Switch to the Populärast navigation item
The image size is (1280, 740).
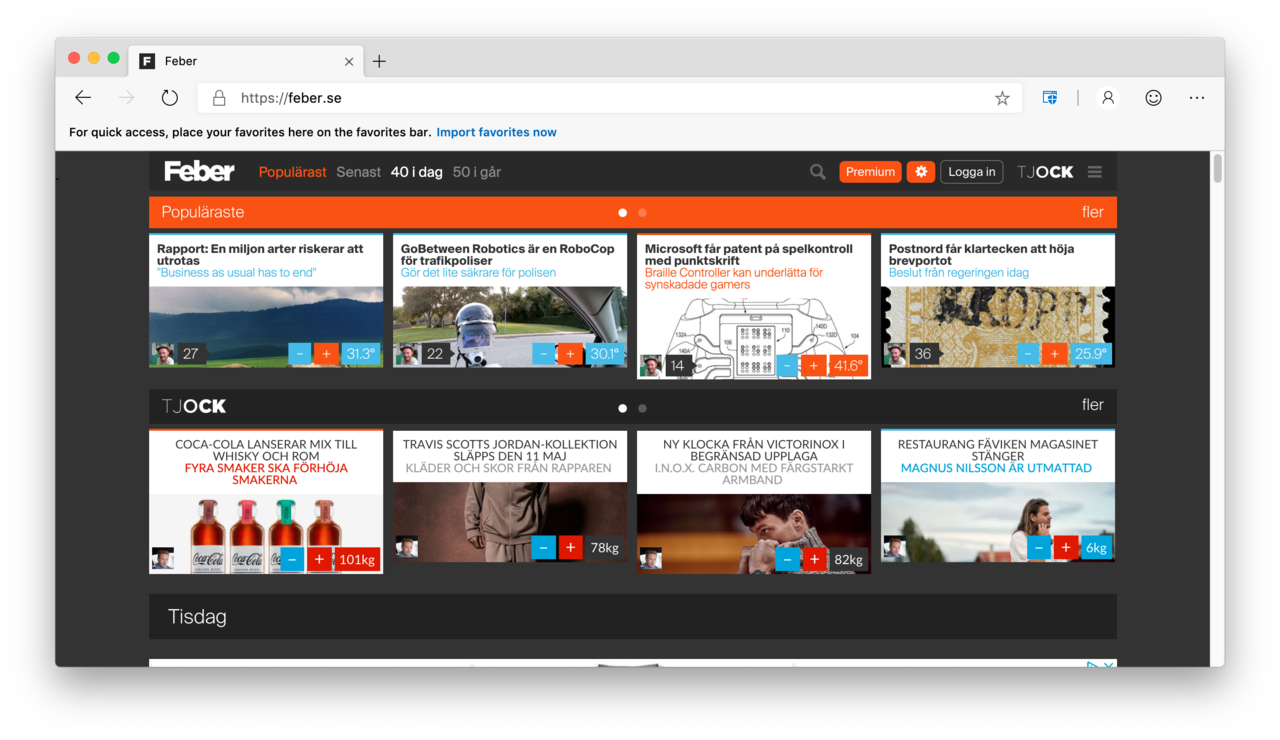point(292,171)
